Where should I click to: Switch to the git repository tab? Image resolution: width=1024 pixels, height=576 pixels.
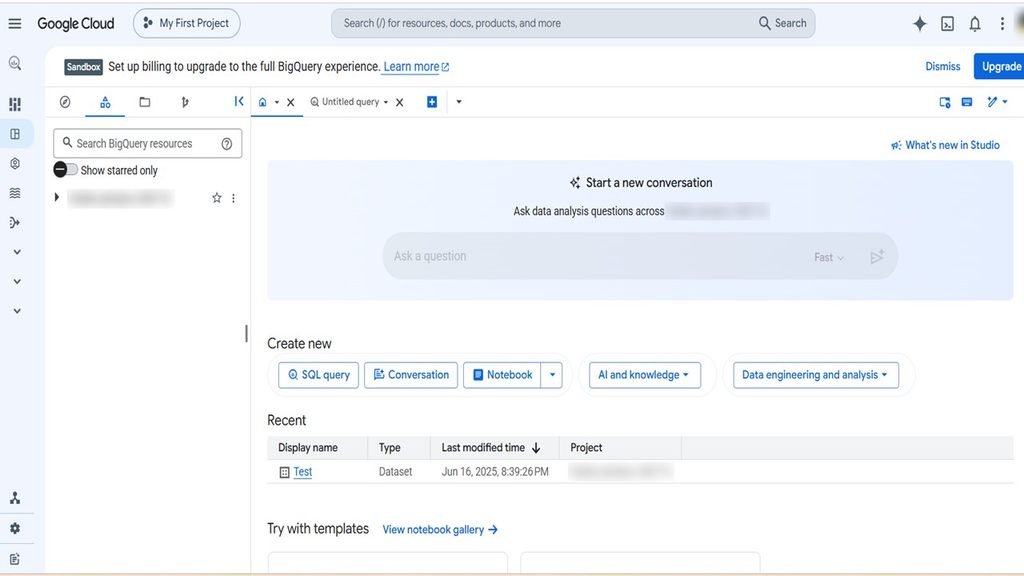[185, 102]
